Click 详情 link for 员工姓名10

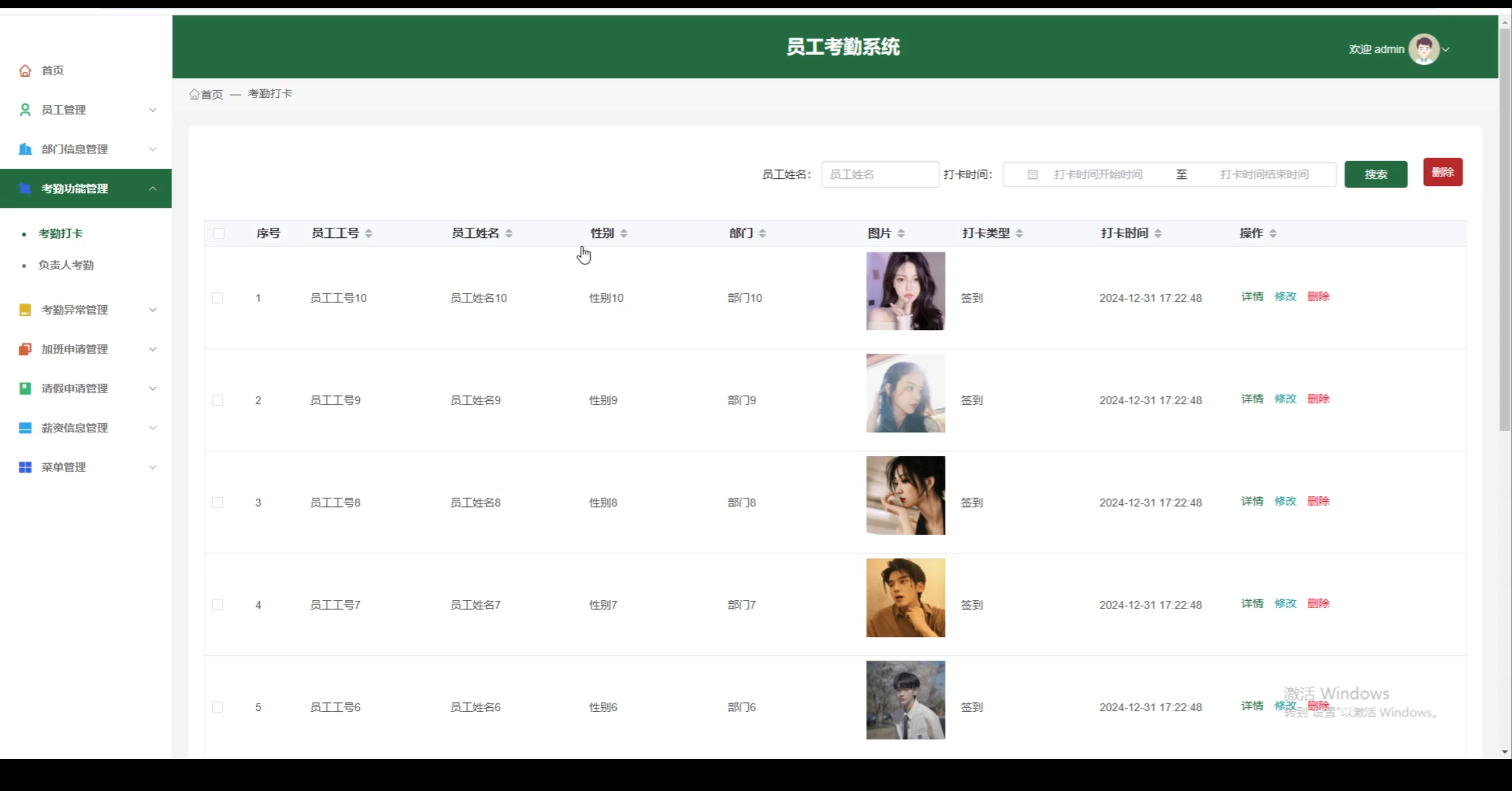(x=1252, y=296)
